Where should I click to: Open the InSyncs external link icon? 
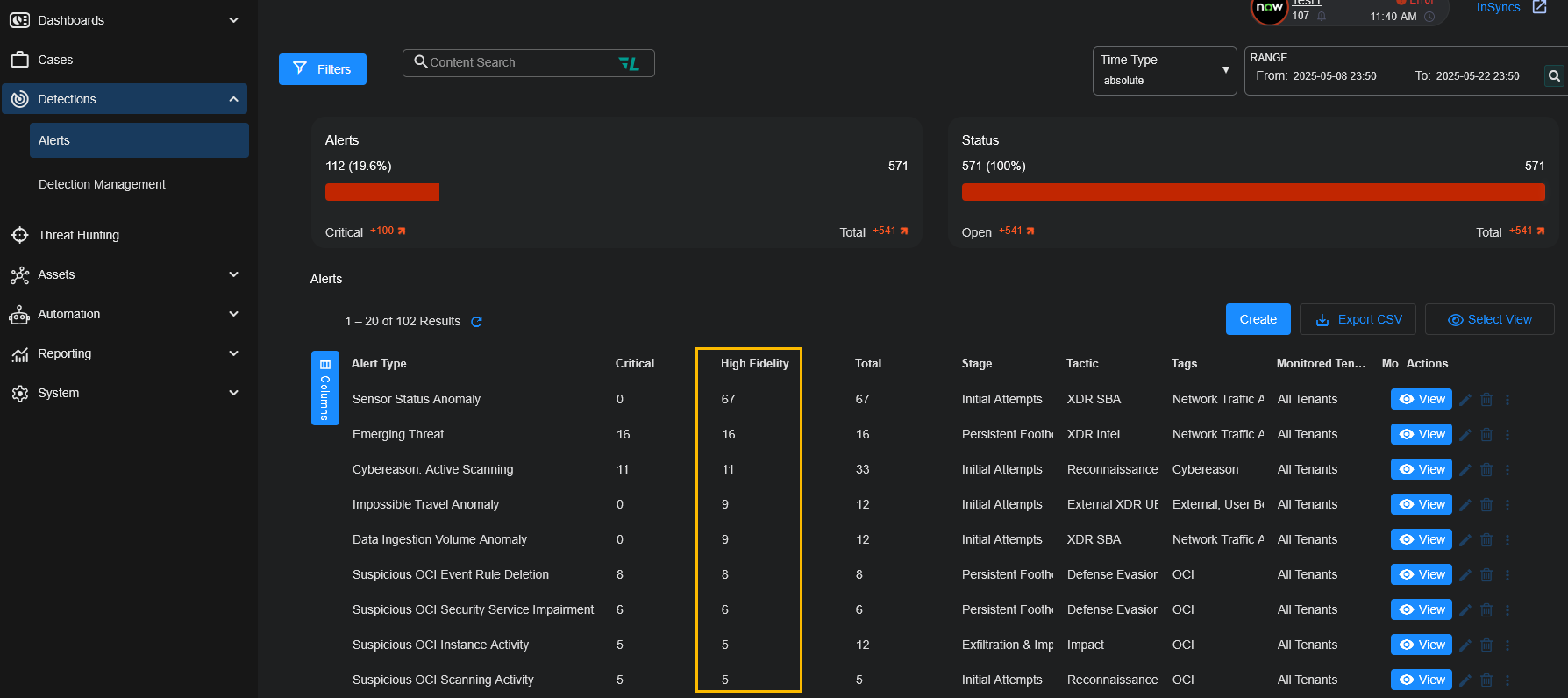point(1539,7)
